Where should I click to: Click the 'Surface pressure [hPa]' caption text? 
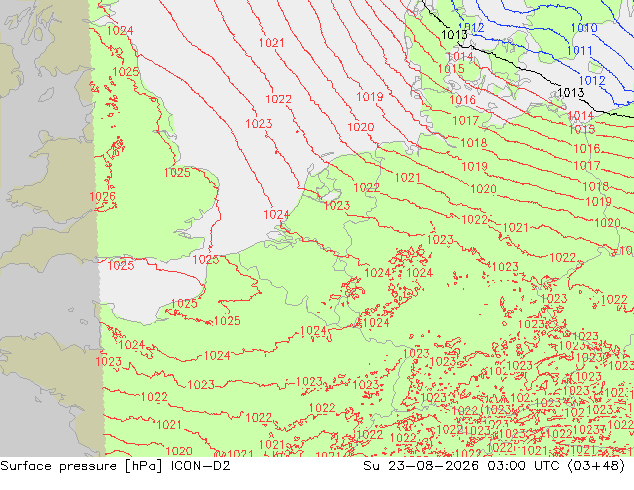coord(81,466)
